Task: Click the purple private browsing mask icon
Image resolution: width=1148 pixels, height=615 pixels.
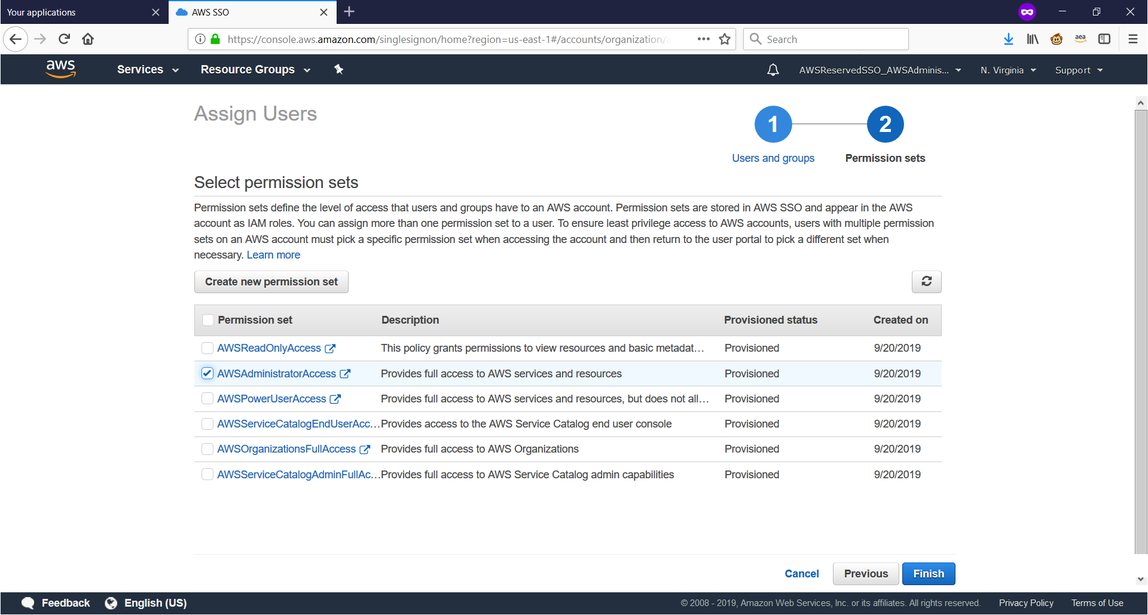Action: tap(1027, 12)
